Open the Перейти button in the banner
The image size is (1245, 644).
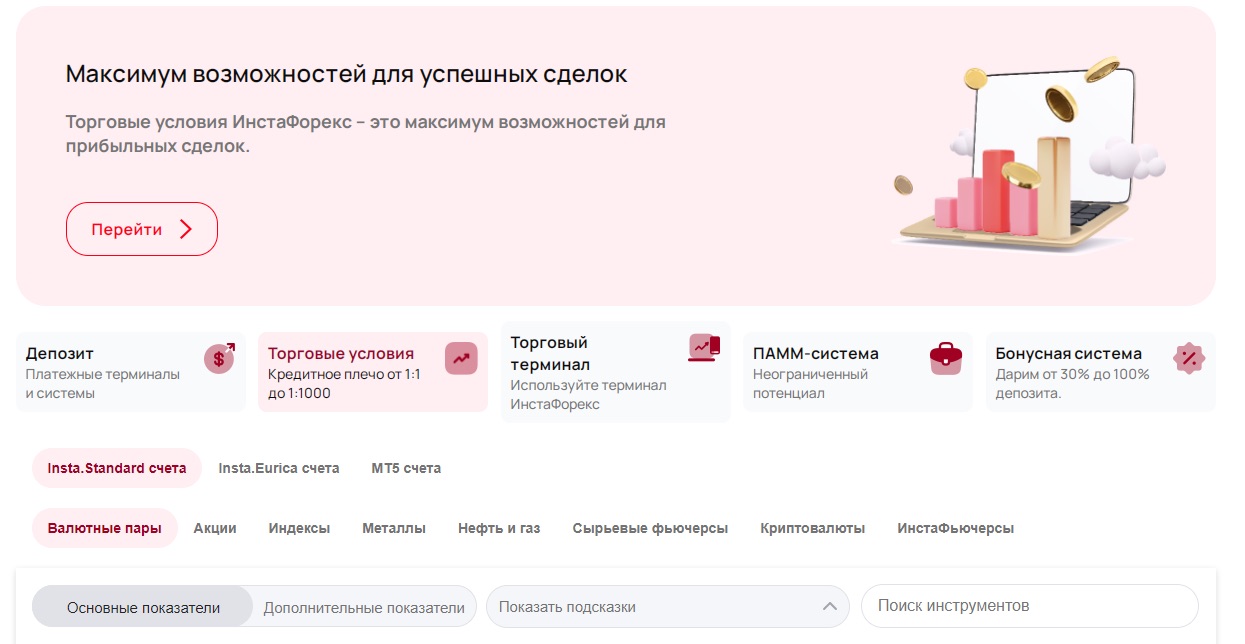pos(142,229)
